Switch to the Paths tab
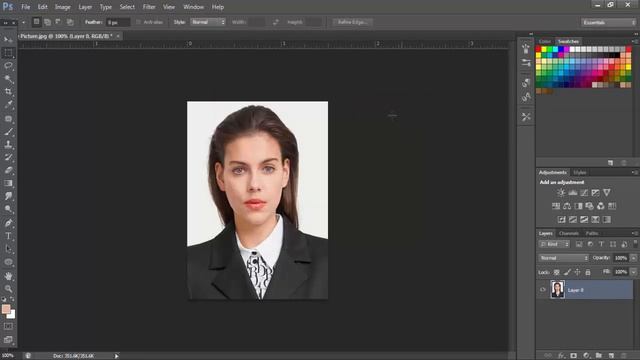Image resolution: width=640 pixels, height=360 pixels. [592, 233]
